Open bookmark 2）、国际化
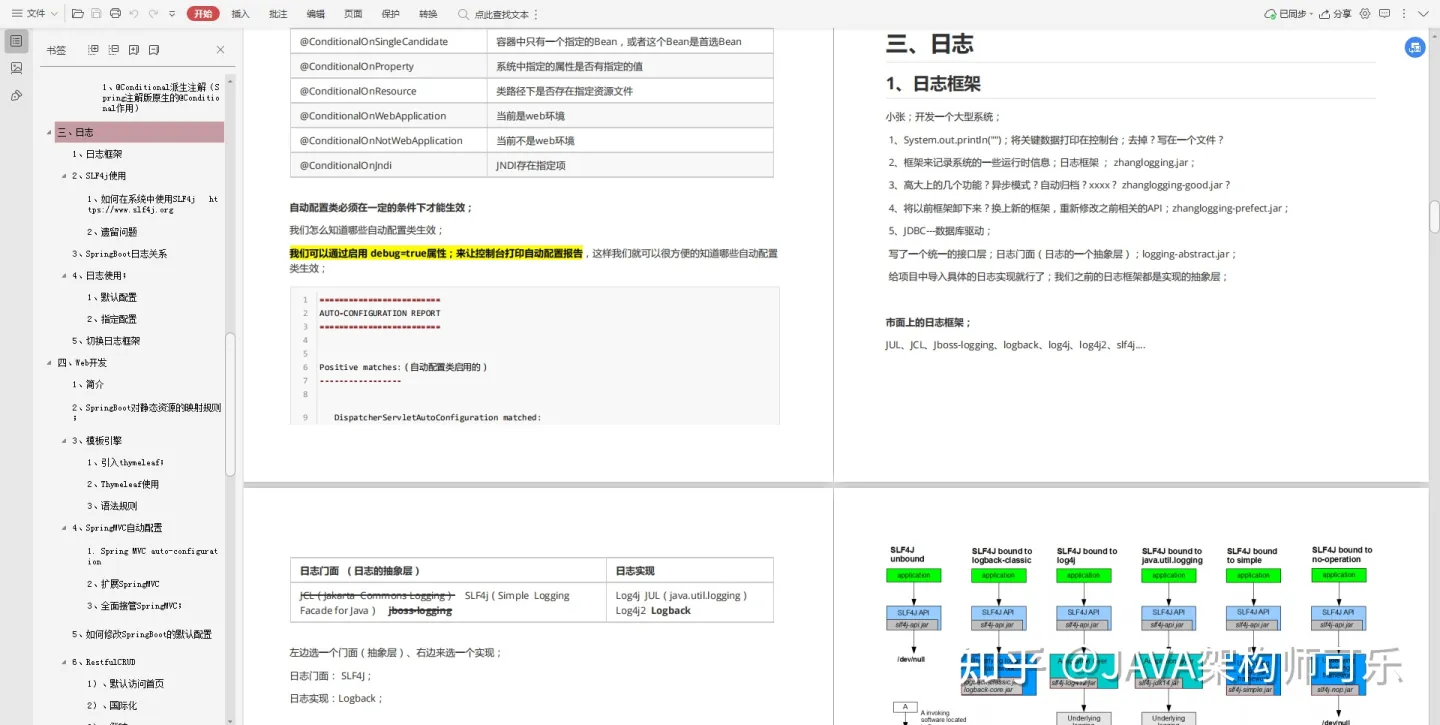 111,706
